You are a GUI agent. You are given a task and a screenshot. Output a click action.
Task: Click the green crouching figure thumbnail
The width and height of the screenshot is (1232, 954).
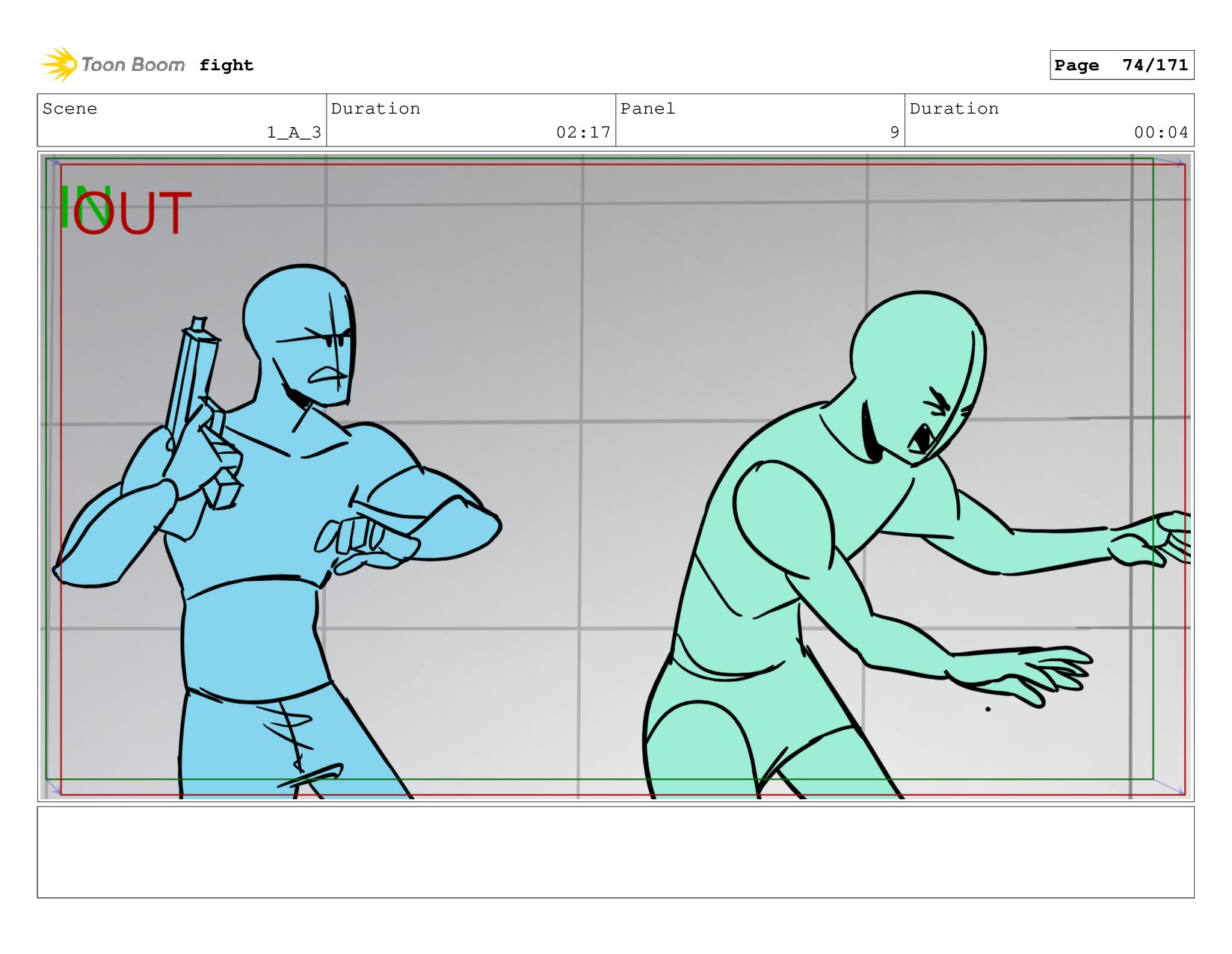point(916,545)
